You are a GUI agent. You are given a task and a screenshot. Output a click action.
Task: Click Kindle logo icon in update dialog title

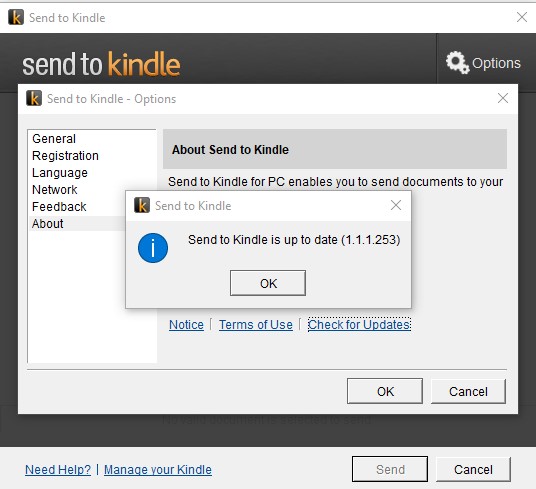tap(142, 205)
